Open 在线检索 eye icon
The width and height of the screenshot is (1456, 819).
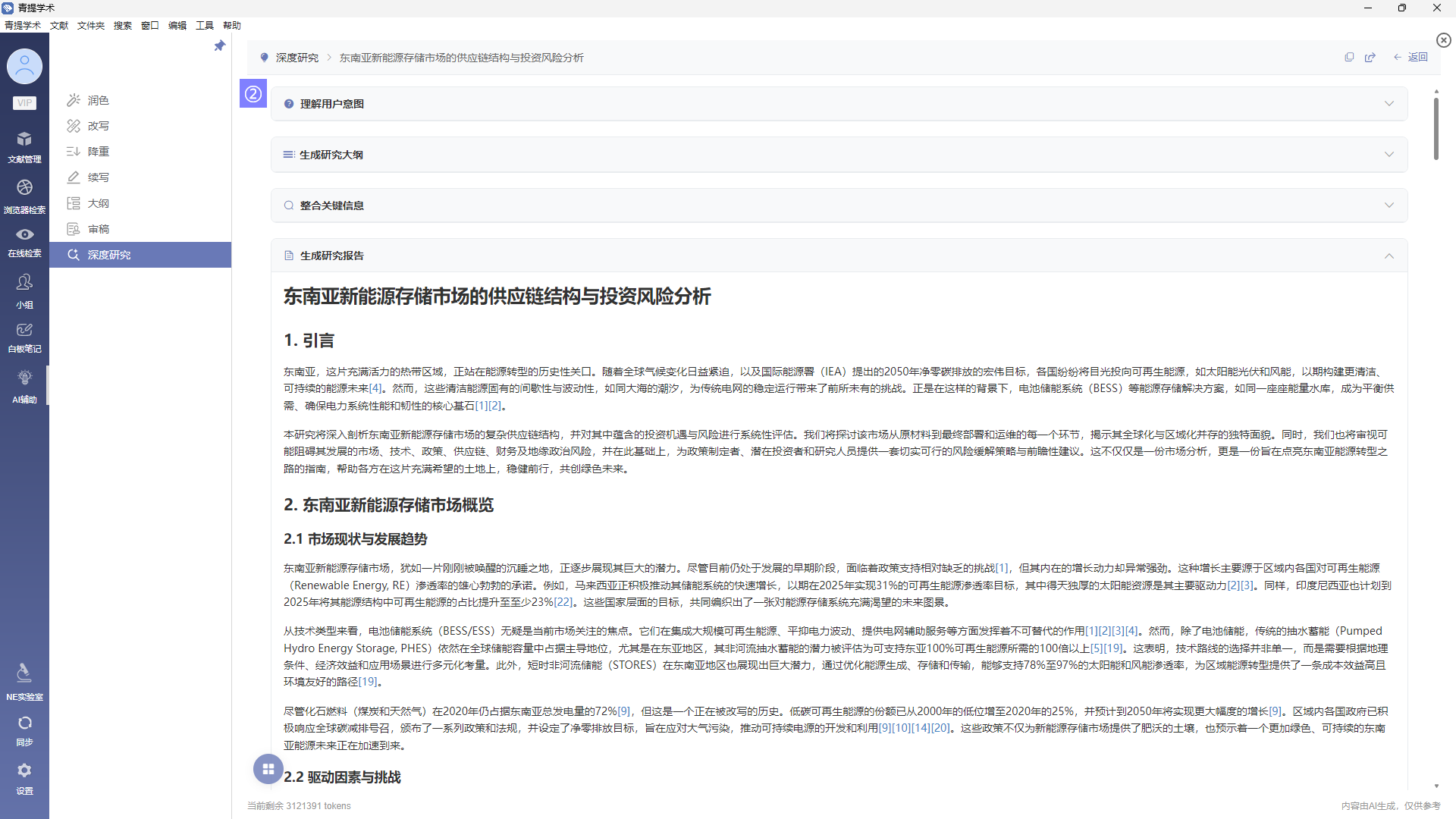click(x=24, y=241)
